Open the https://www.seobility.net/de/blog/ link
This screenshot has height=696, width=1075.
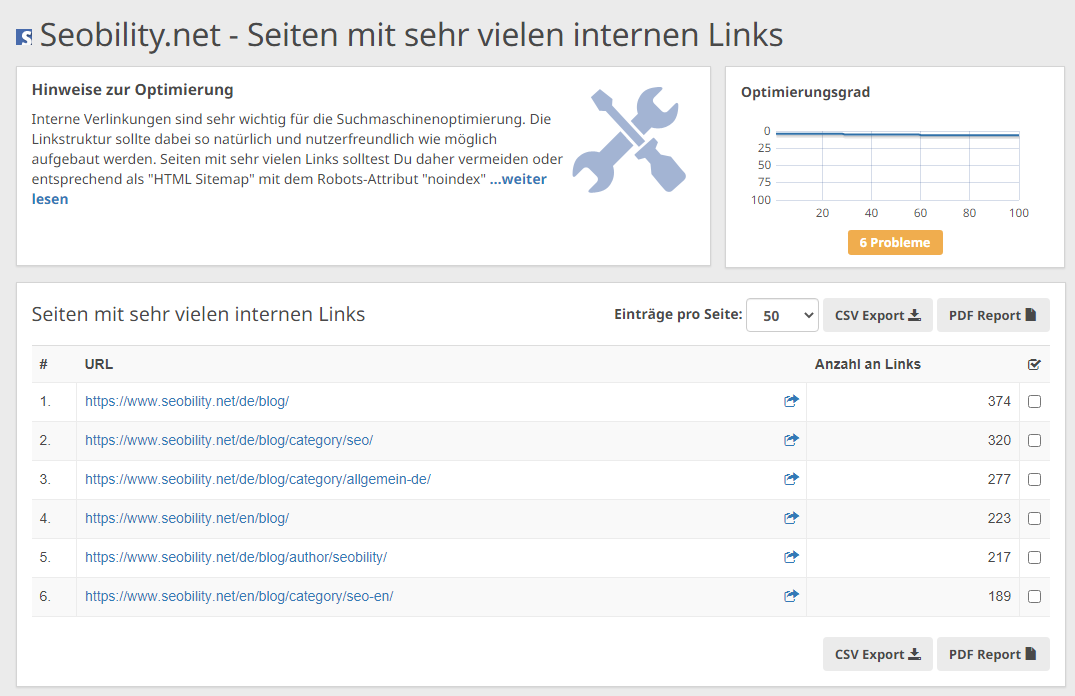click(x=186, y=402)
